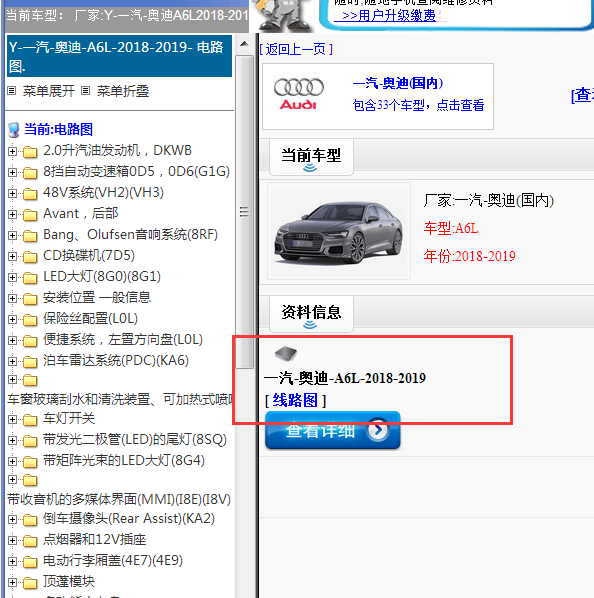Screen dimensions: 594x598
Task: Click folder icon of 点烟器和12V插座
Action: click(30, 541)
